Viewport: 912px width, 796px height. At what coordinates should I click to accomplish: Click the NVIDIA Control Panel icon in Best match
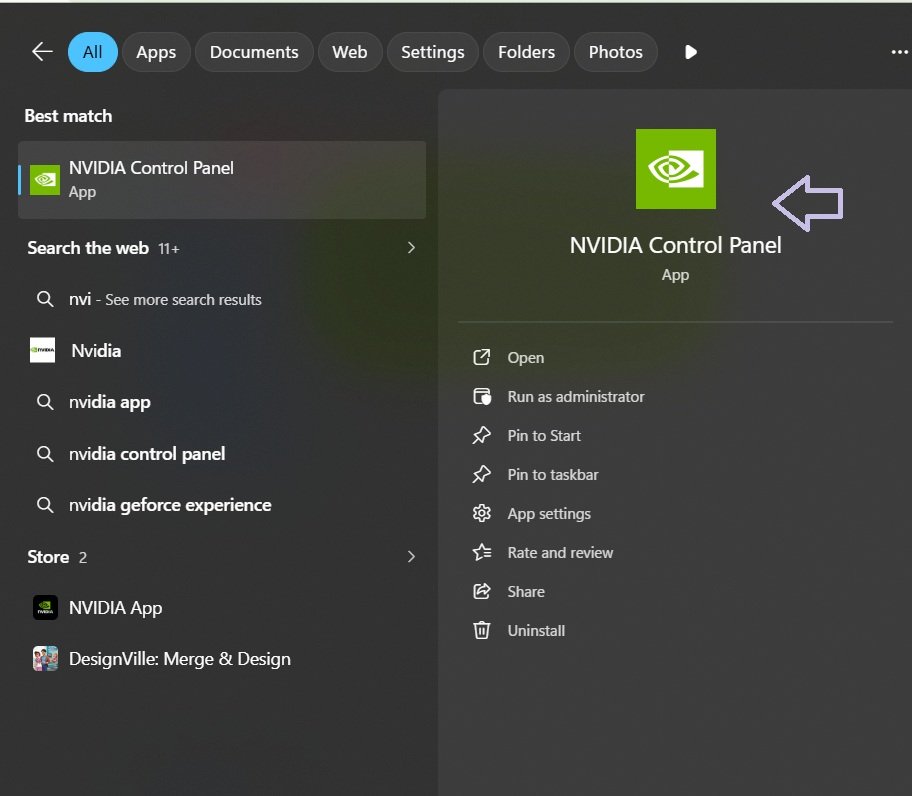pyautogui.click(x=45, y=180)
